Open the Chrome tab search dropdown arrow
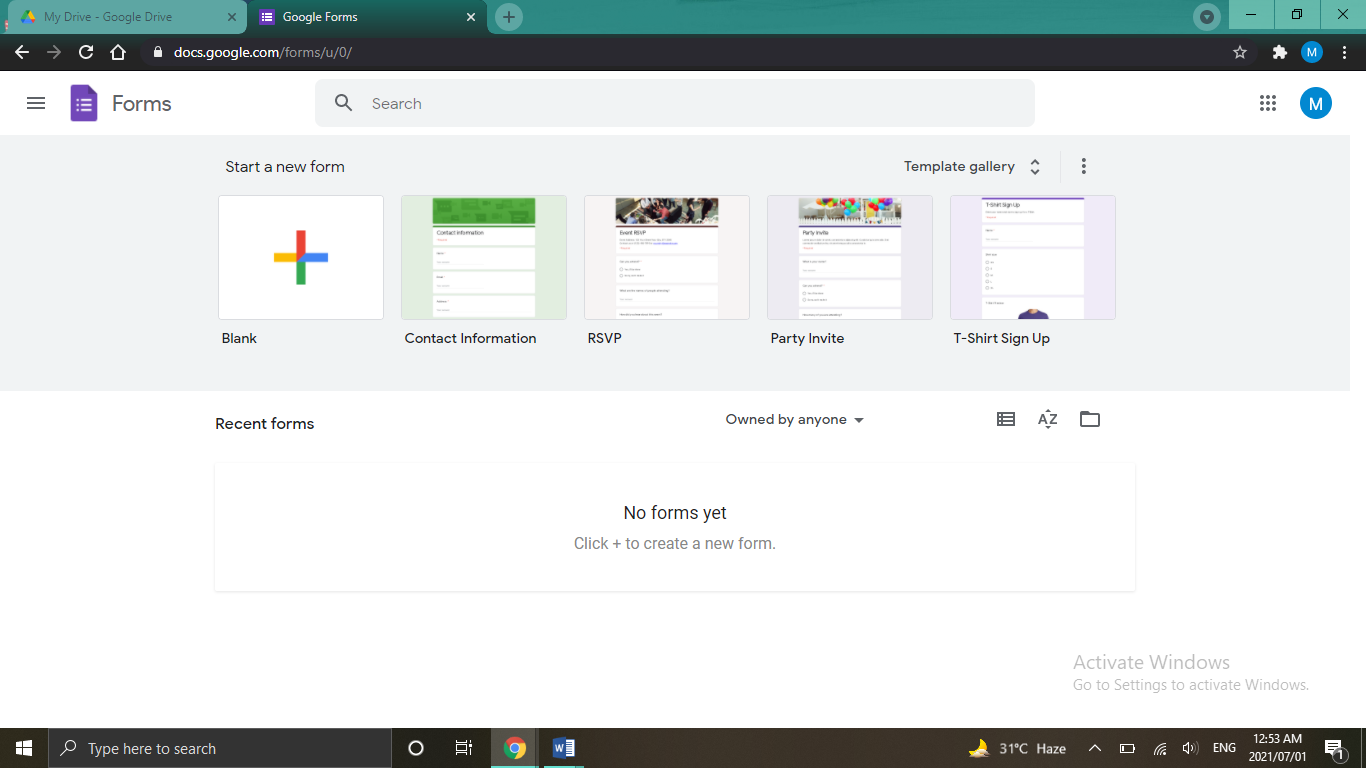 tap(1208, 17)
